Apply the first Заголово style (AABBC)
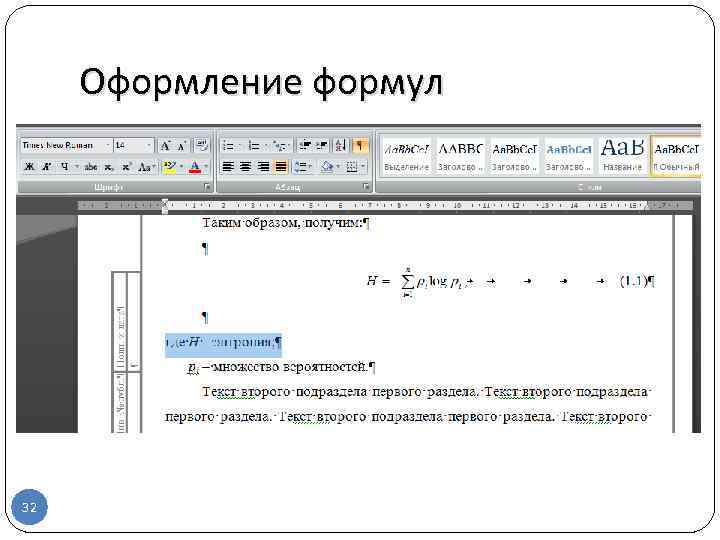Screen dimensions: 720x540 tap(460, 156)
